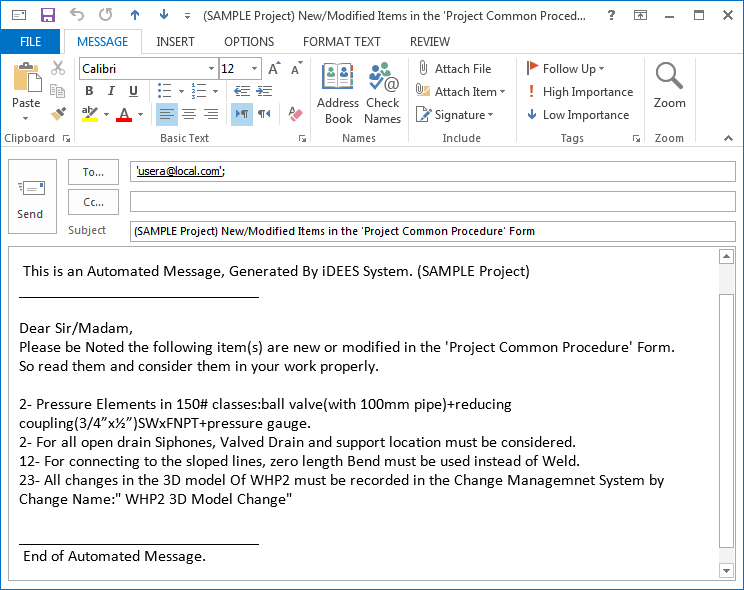The height and width of the screenshot is (590, 744).
Task: Click into the Cc address field
Action: (433, 202)
